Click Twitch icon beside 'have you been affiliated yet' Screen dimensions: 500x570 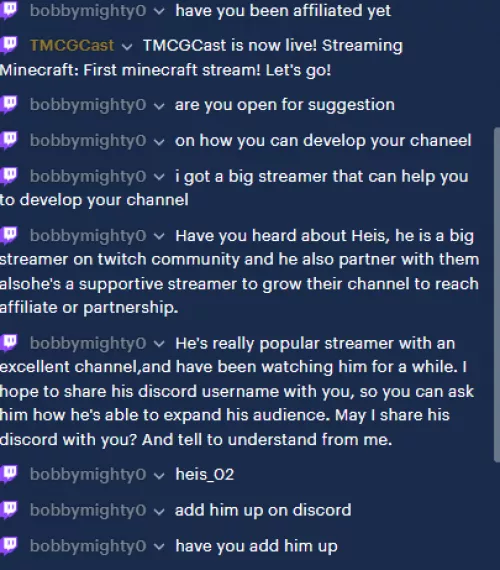pyautogui.click(x=9, y=10)
